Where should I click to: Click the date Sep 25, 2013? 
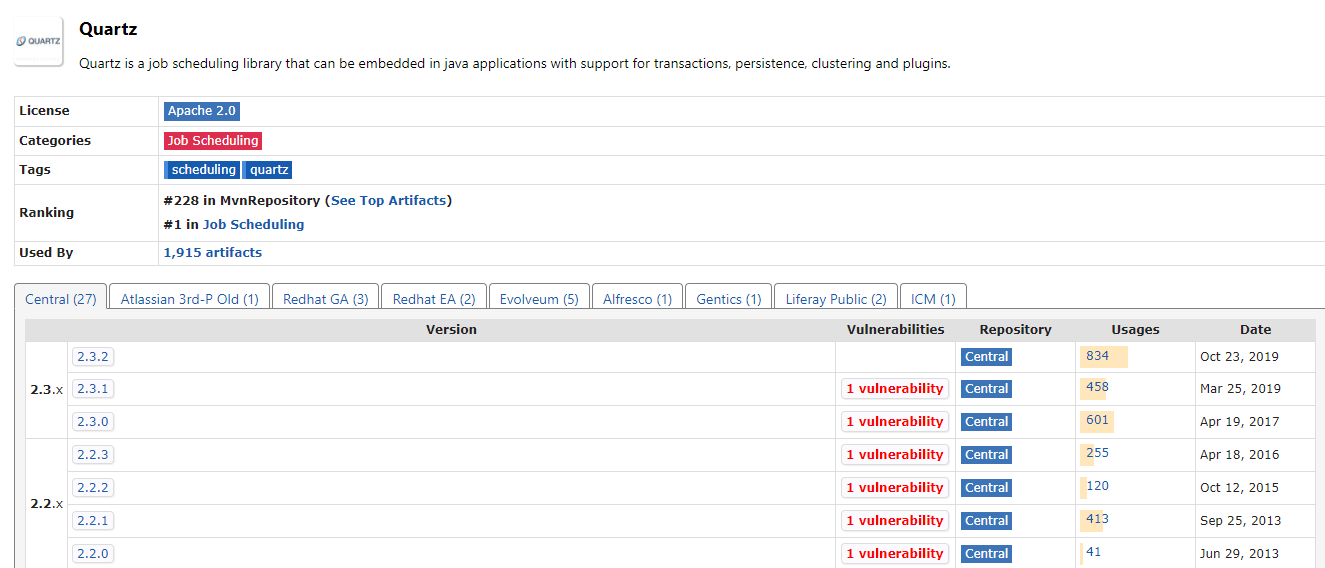[x=1239, y=521]
